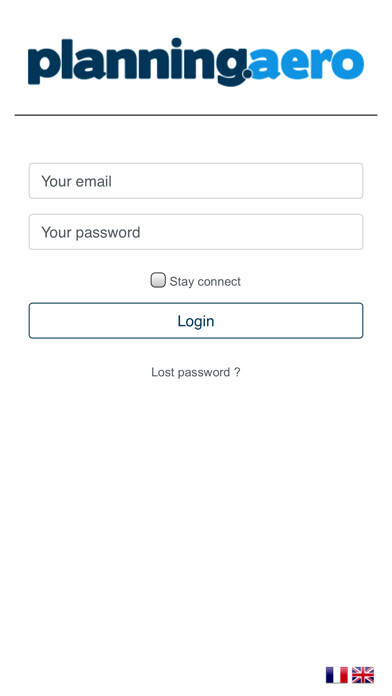Submit credentials with the Login button
Screen dimensions: 392x696
pyautogui.click(x=196, y=320)
